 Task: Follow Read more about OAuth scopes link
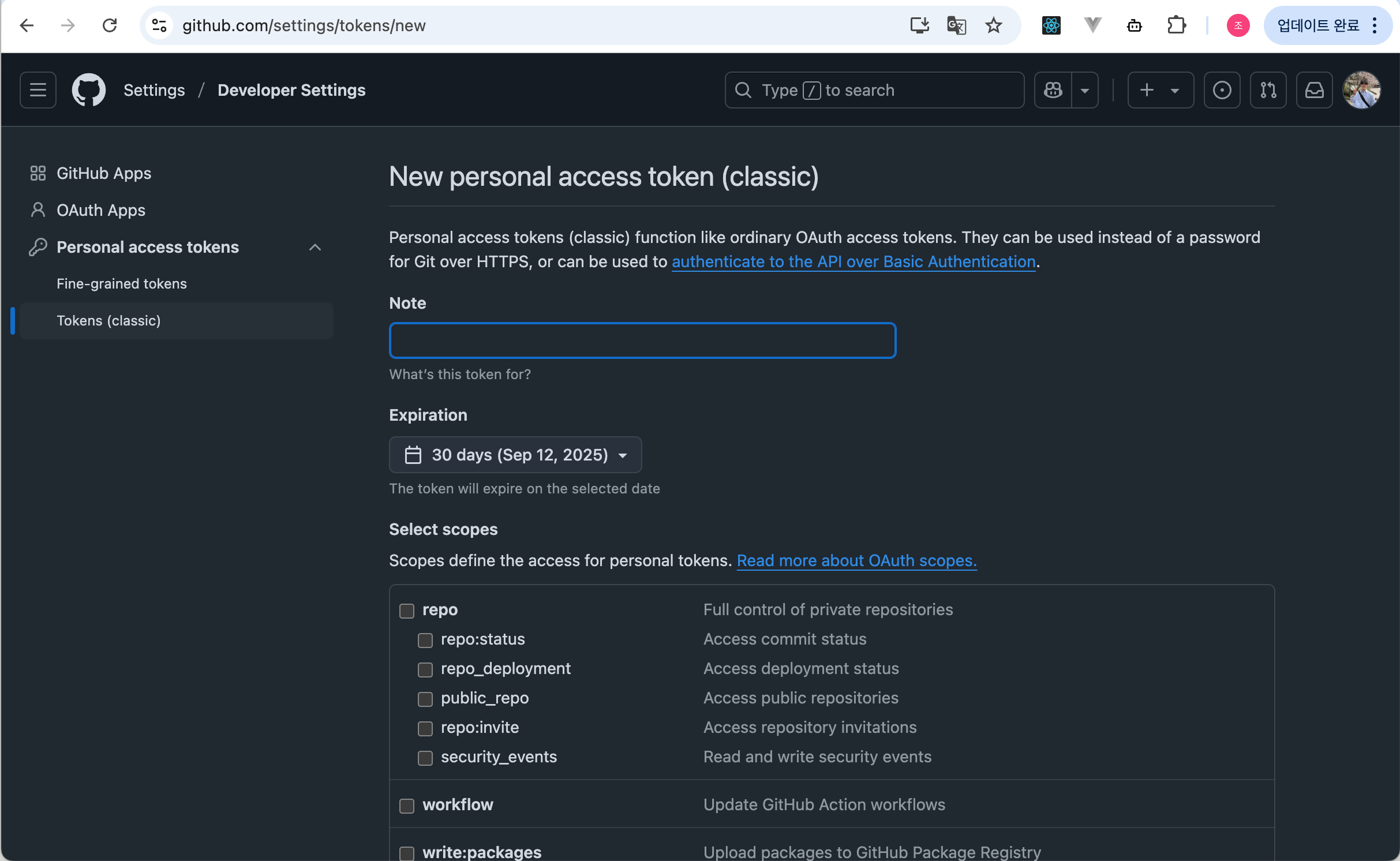click(x=856, y=560)
